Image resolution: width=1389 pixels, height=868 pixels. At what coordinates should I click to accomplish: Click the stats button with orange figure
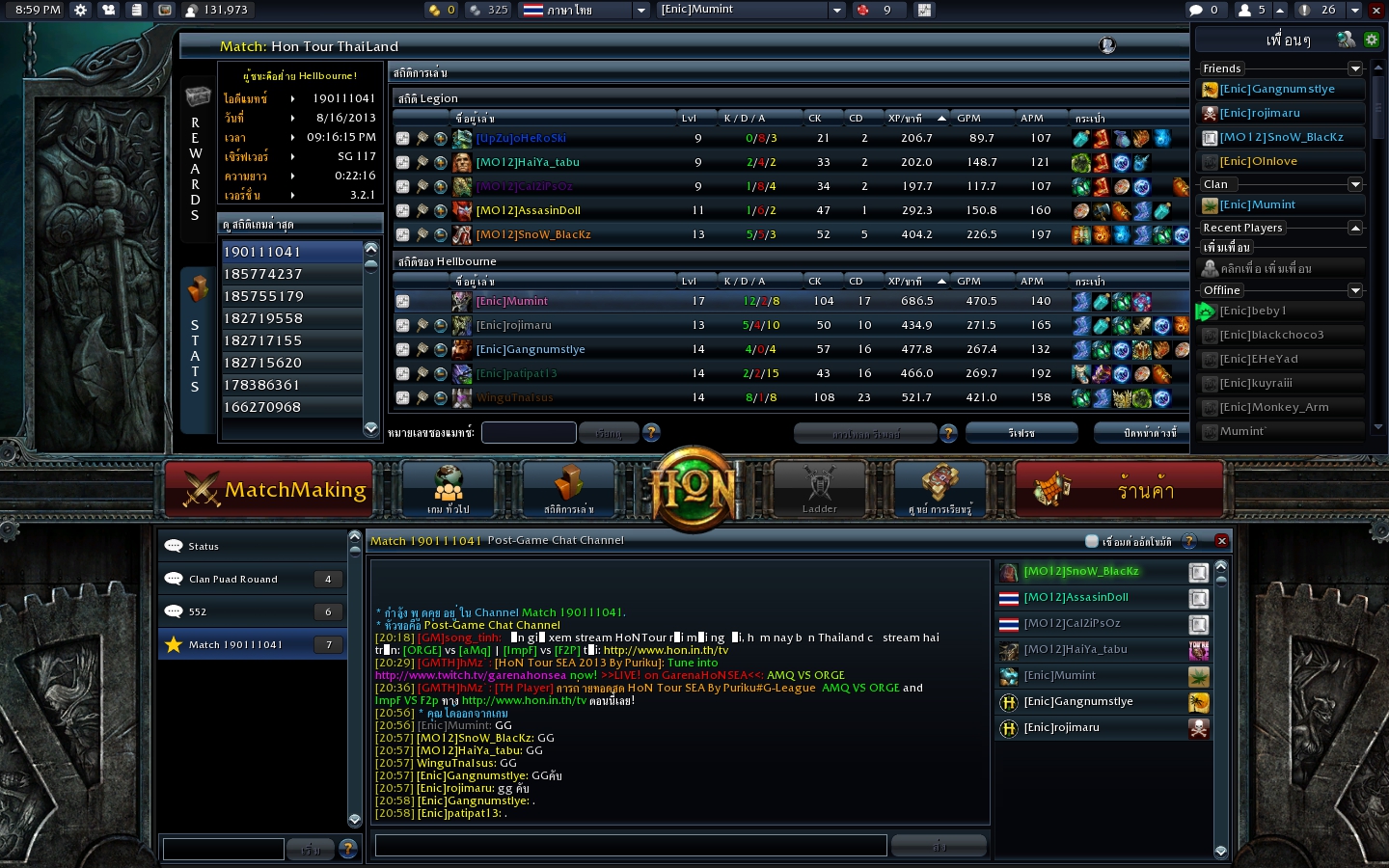[x=569, y=489]
